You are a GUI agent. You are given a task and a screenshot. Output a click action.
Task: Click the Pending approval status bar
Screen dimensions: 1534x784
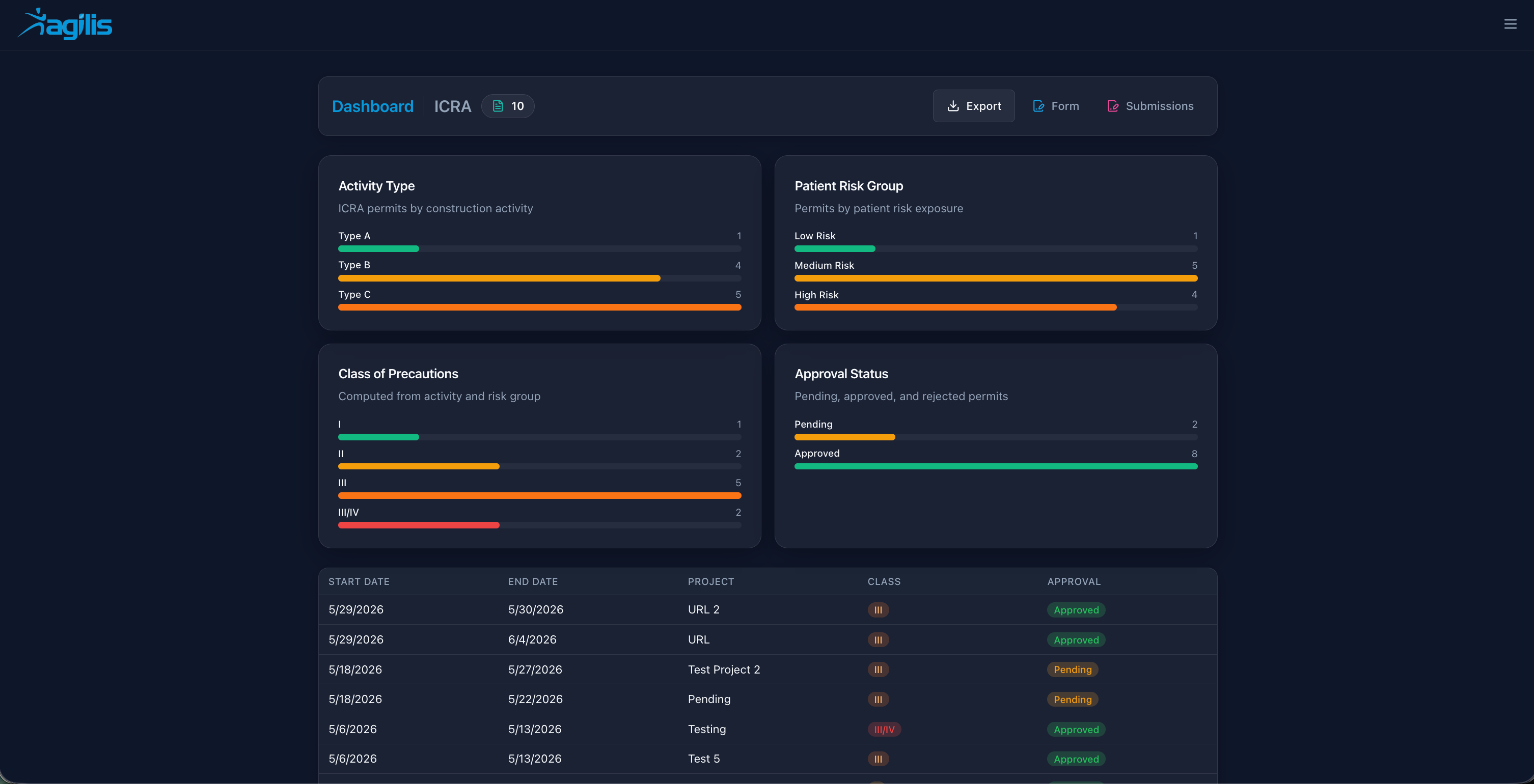pos(996,437)
